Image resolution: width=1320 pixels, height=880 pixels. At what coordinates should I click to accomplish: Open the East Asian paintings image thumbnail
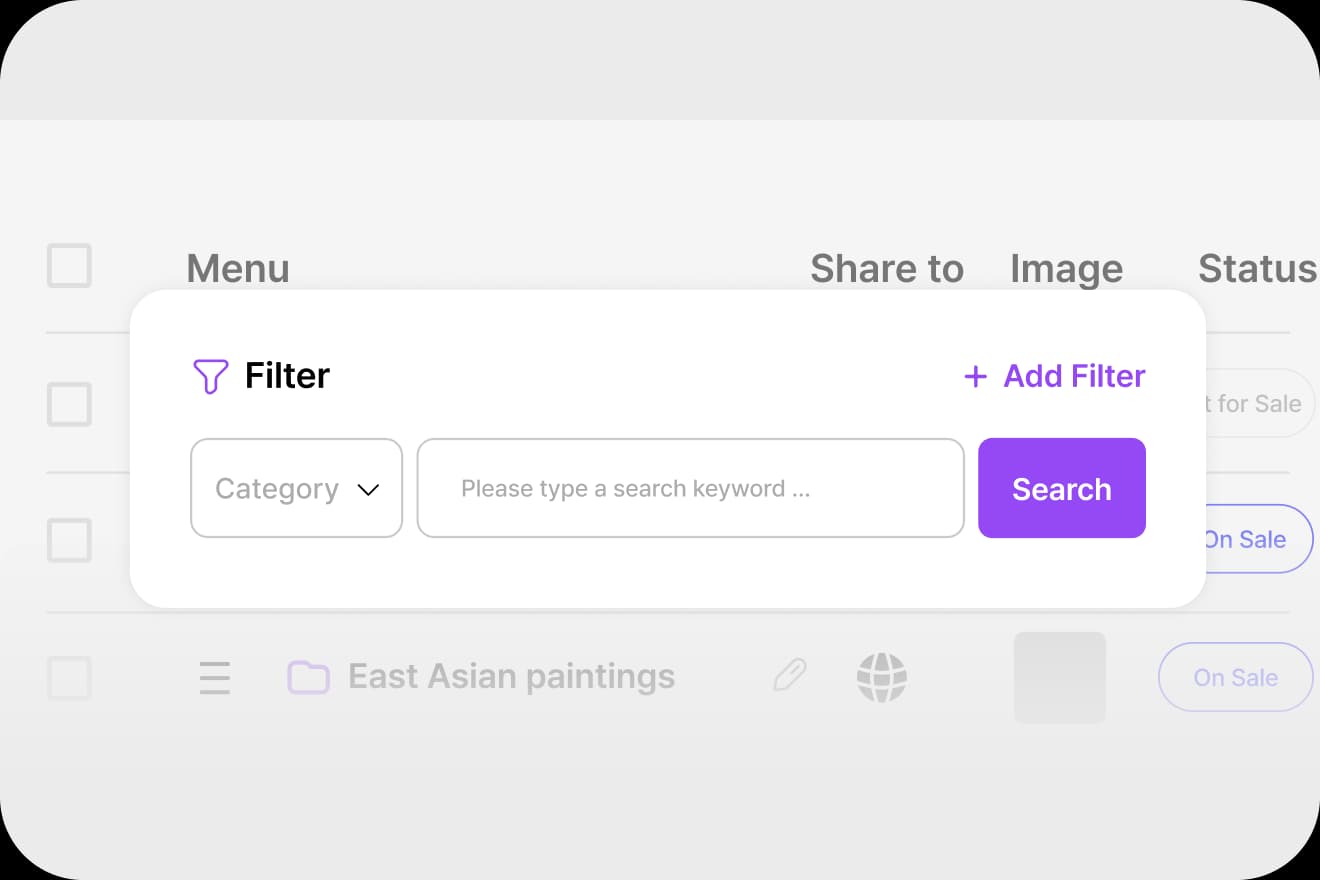coord(1059,677)
